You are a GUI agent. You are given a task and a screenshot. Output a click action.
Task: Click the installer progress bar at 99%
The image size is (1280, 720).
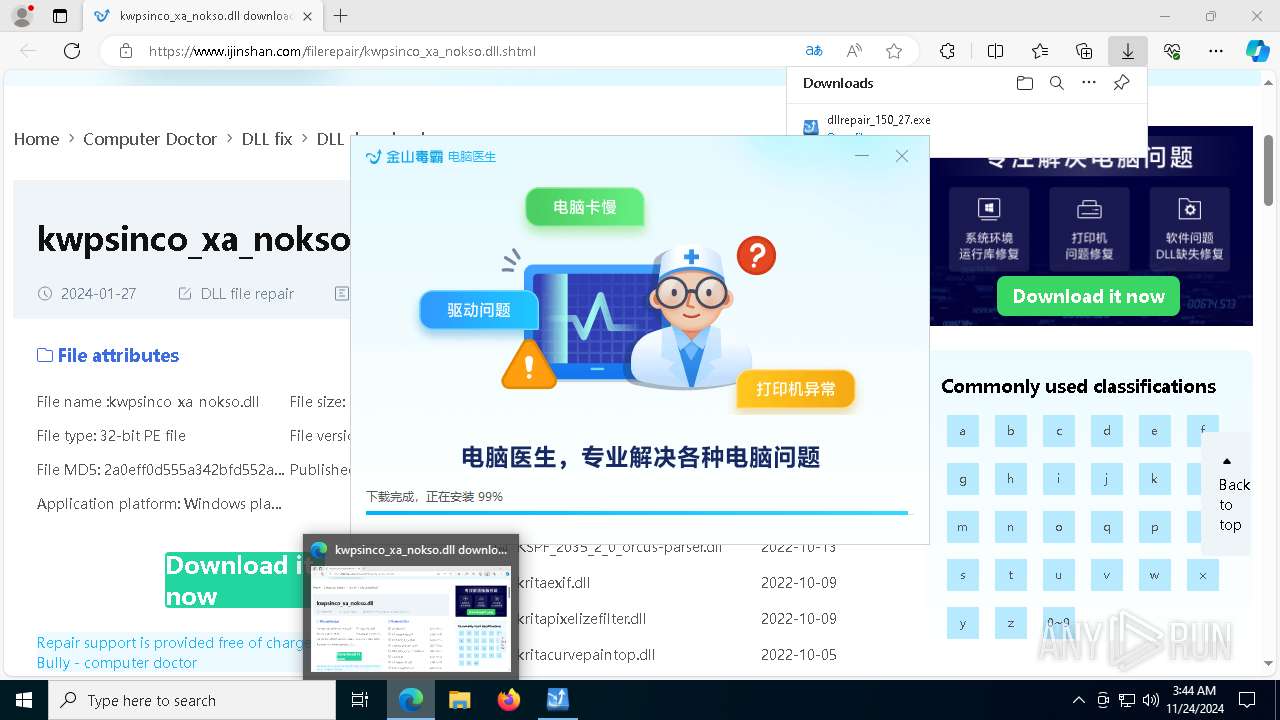point(638,513)
